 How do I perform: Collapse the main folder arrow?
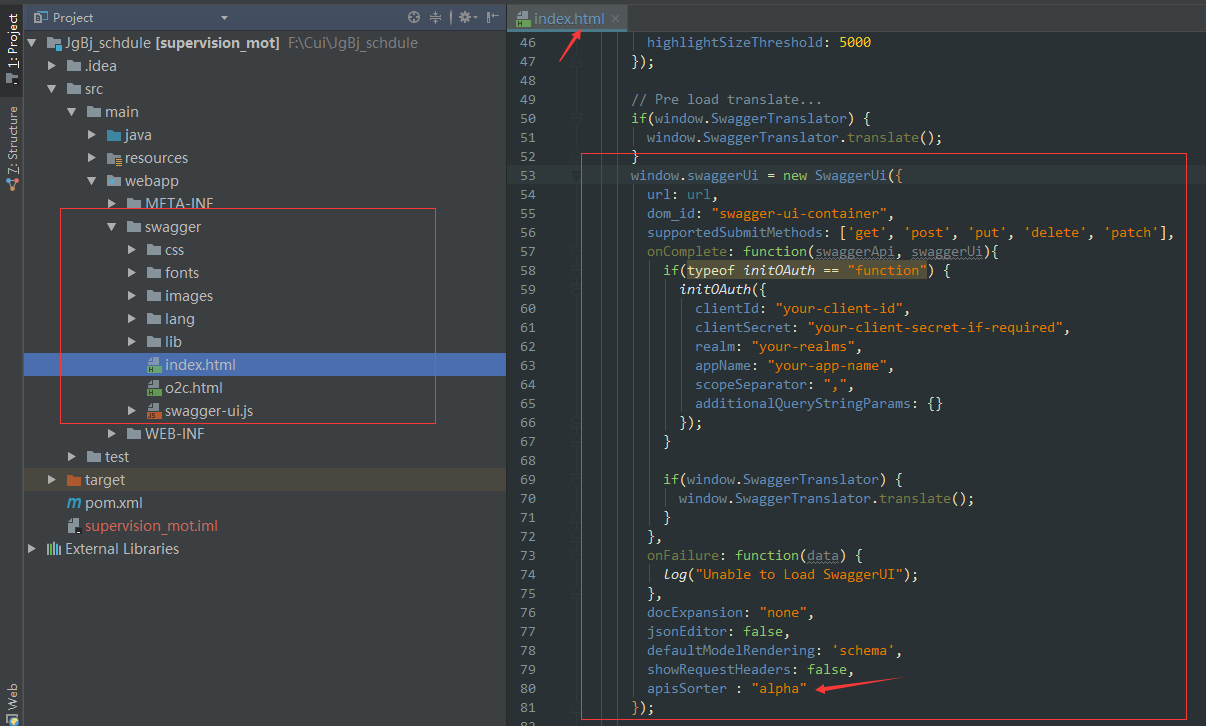point(72,112)
